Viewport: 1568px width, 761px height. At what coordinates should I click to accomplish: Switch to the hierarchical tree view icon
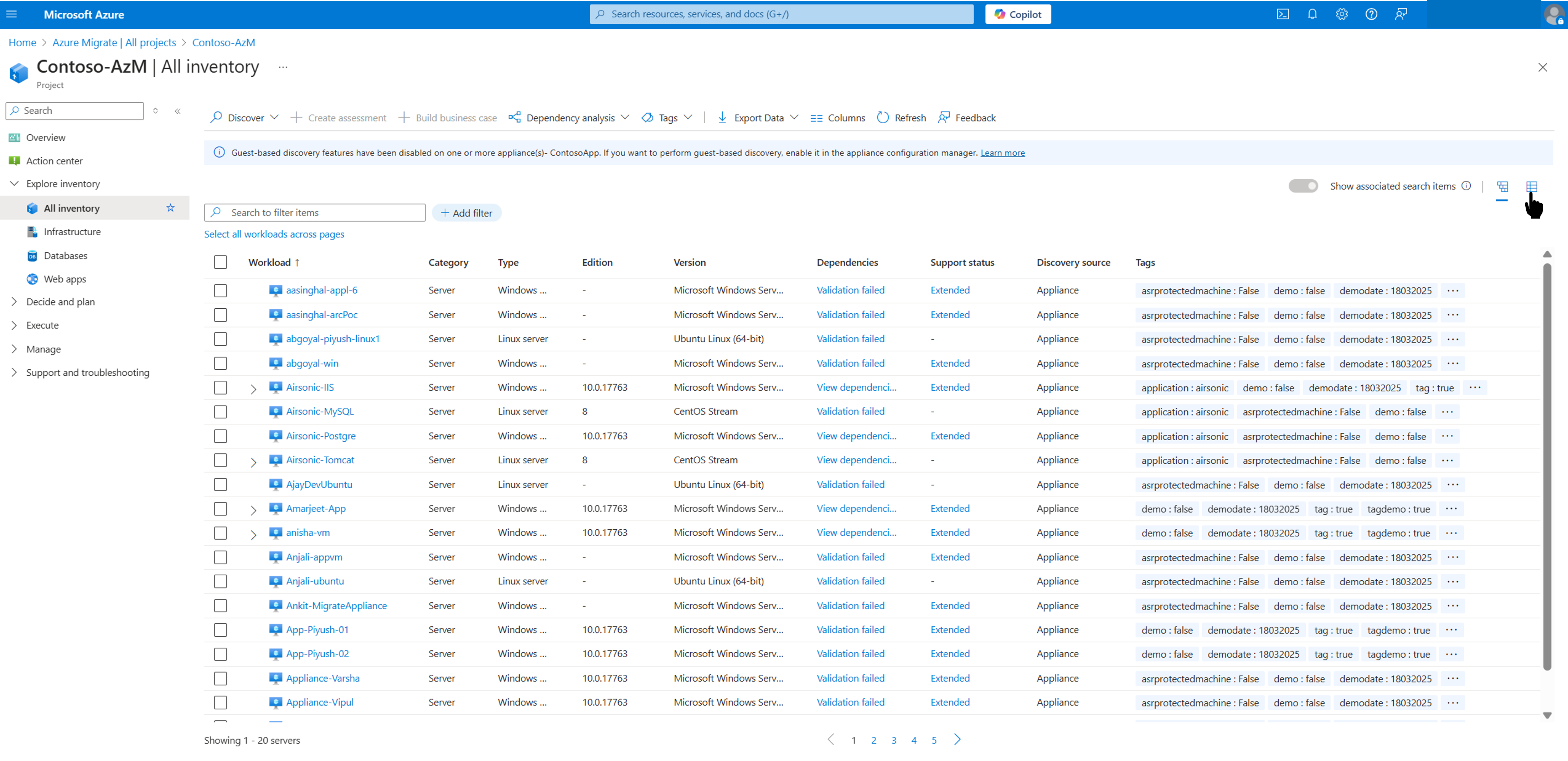tap(1502, 186)
